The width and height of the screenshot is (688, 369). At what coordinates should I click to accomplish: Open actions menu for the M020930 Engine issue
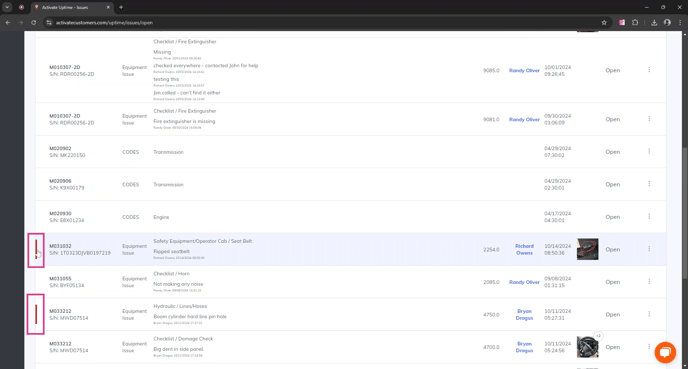click(649, 216)
